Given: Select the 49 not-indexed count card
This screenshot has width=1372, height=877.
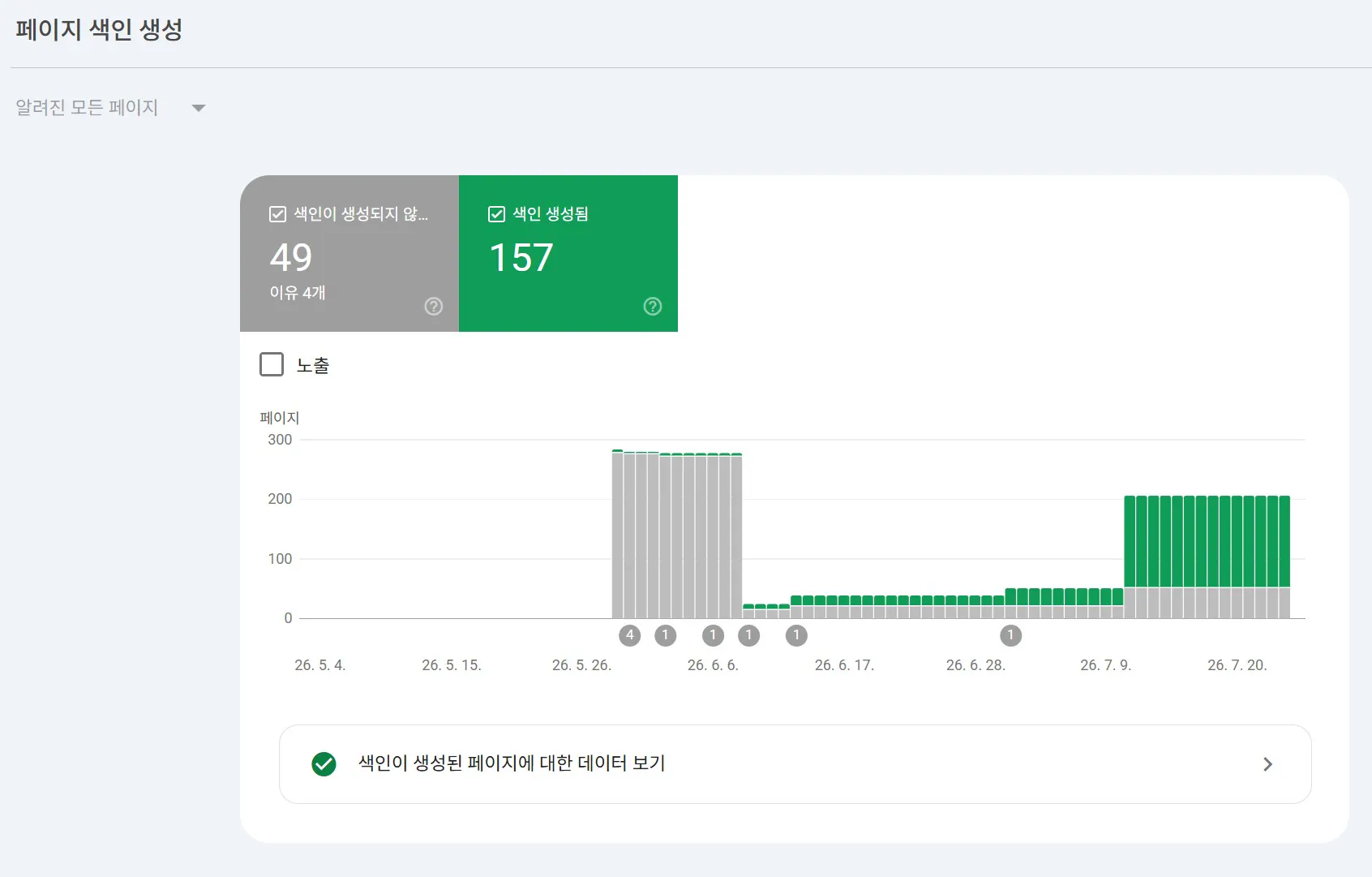Looking at the screenshot, I should (349, 253).
